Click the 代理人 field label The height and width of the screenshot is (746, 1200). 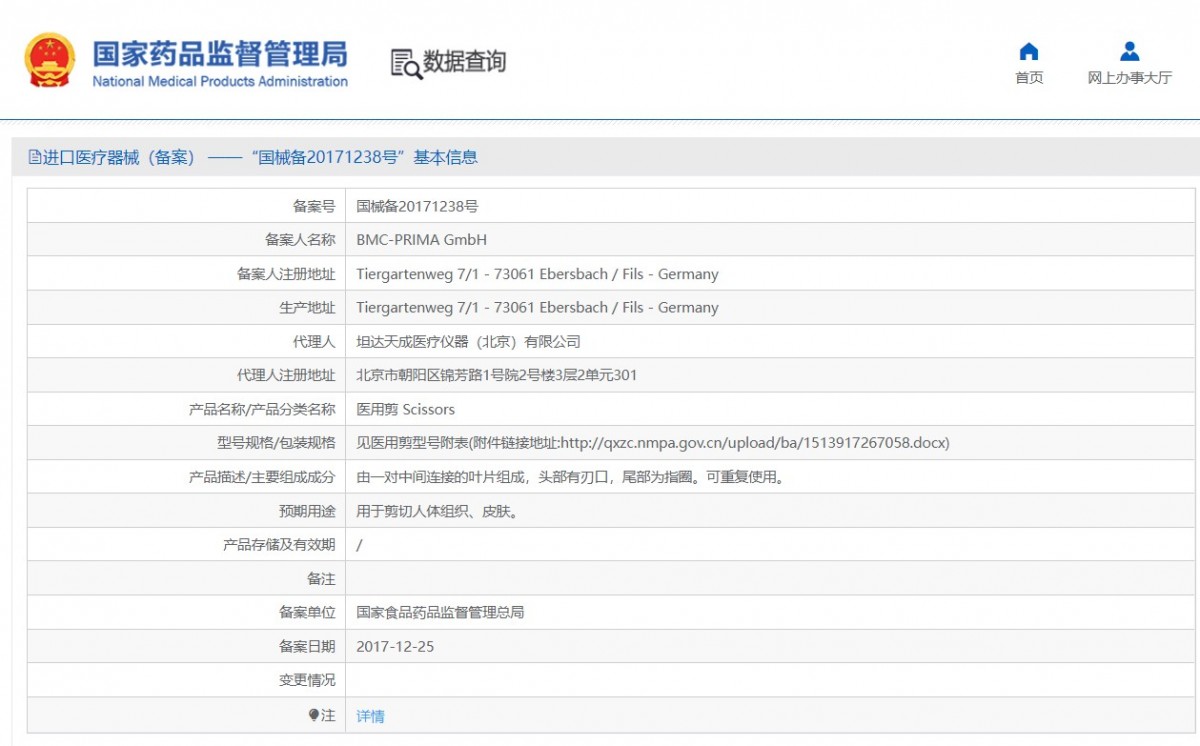click(x=314, y=342)
